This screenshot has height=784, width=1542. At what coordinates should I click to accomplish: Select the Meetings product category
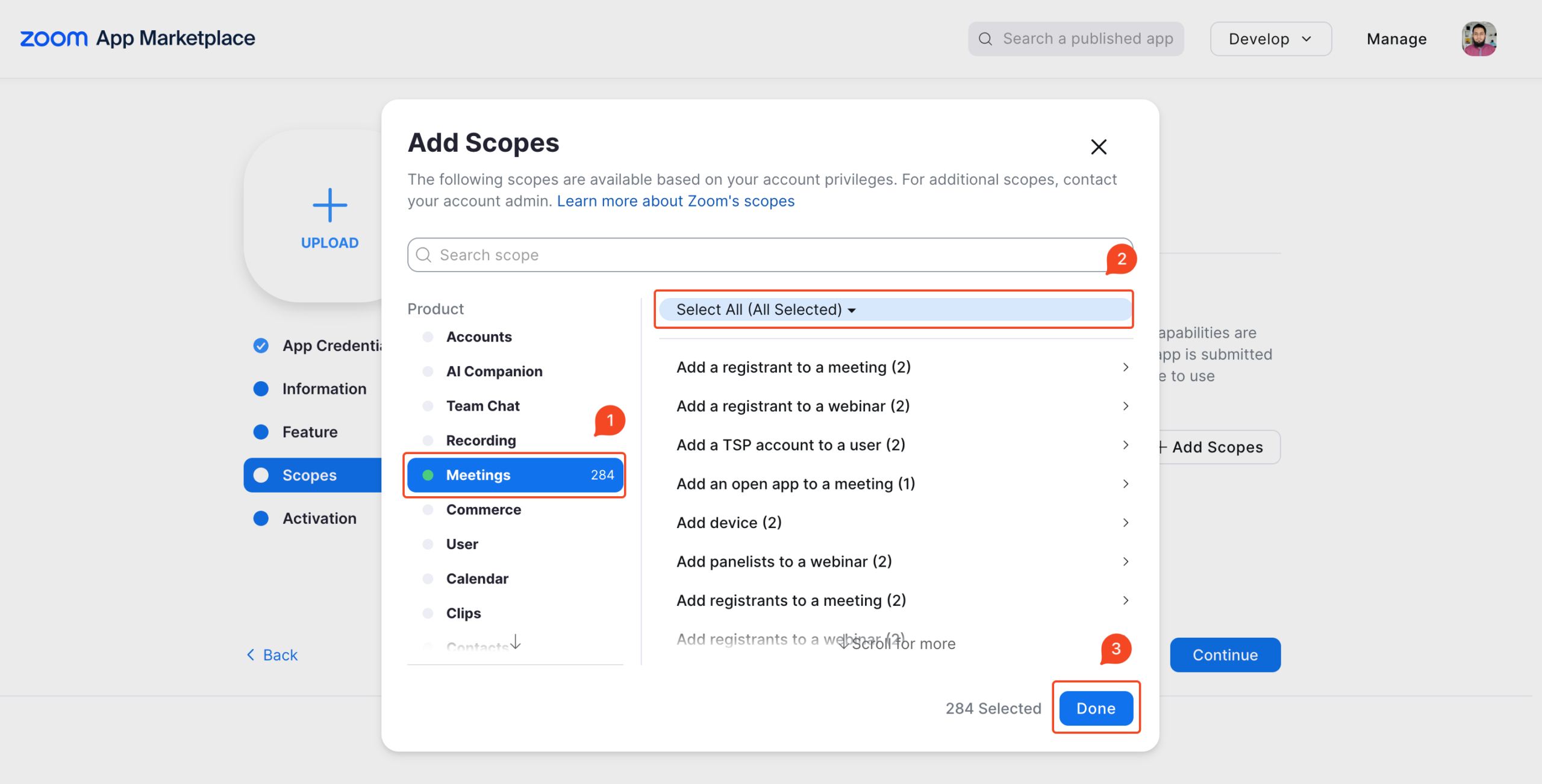(x=515, y=475)
